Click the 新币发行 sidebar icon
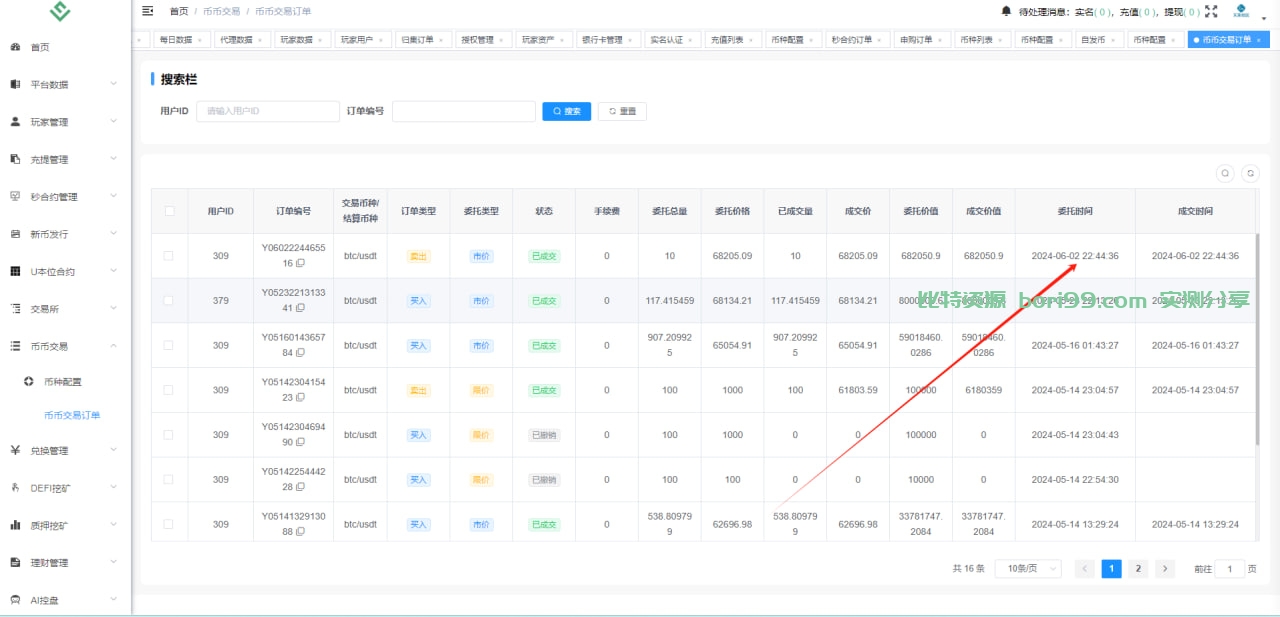This screenshot has width=1280, height=617. 15,234
